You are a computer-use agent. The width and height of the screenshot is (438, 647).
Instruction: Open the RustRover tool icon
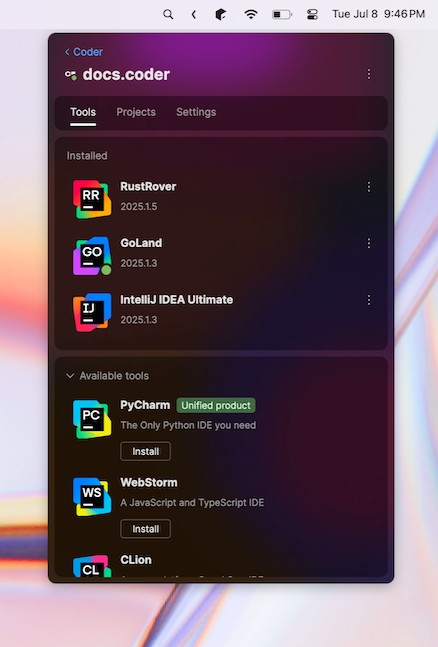(x=92, y=199)
